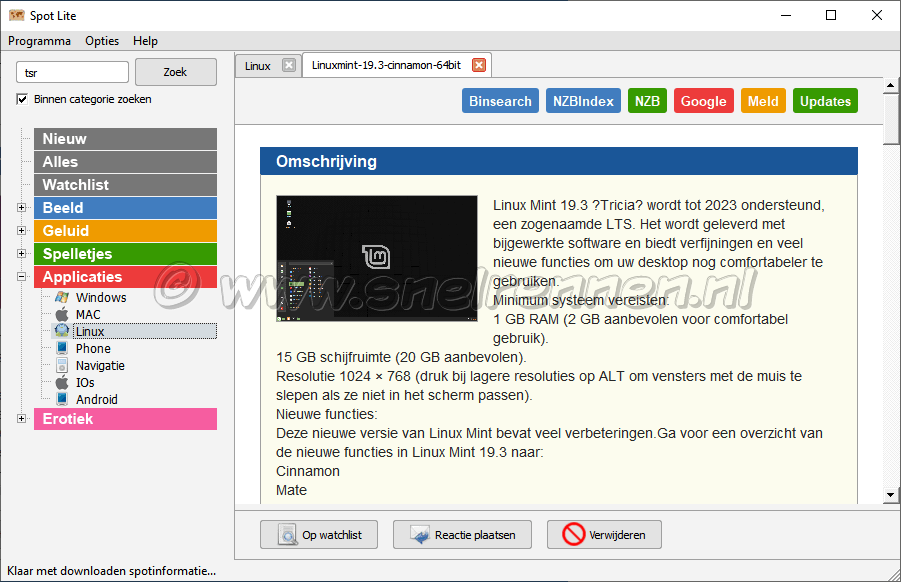
Task: Click the magnifier icon on Op watchlist button
Action: tap(287, 535)
